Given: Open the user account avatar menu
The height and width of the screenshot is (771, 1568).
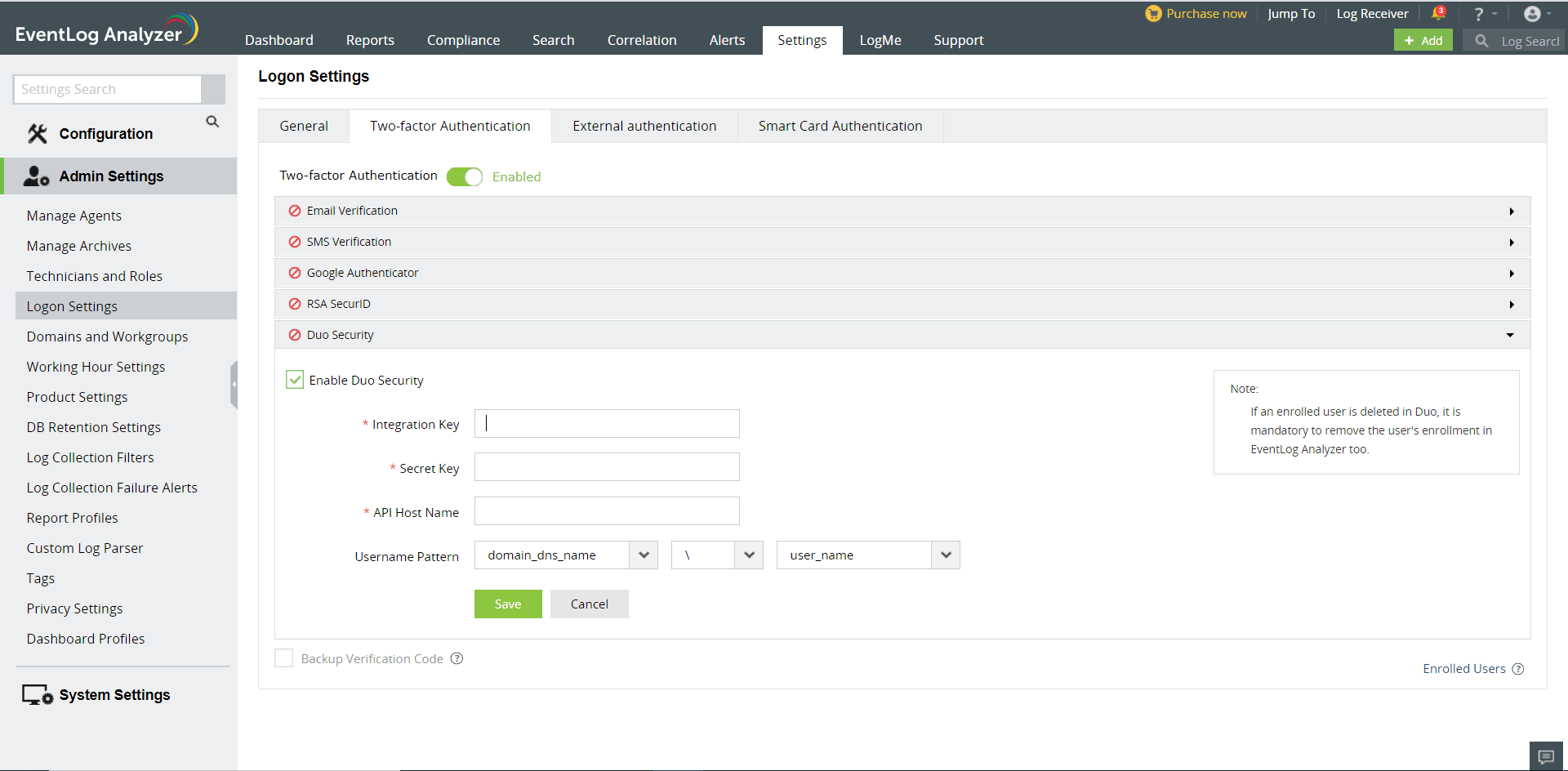Looking at the screenshot, I should (1532, 14).
